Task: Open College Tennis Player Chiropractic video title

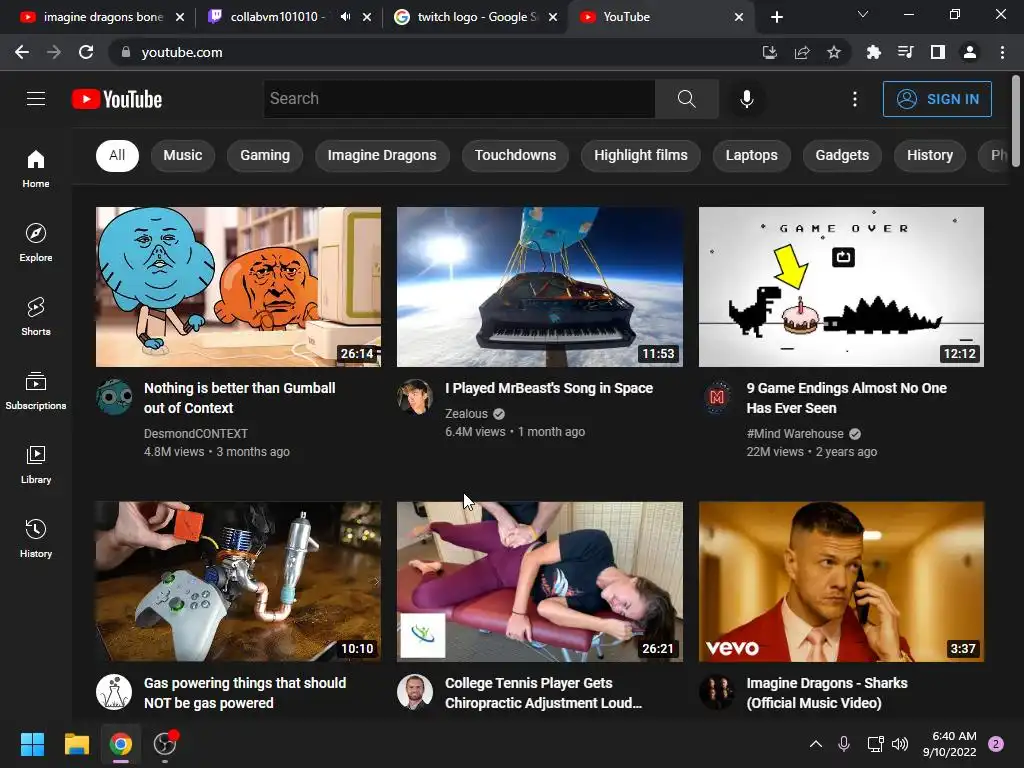Action: point(543,693)
